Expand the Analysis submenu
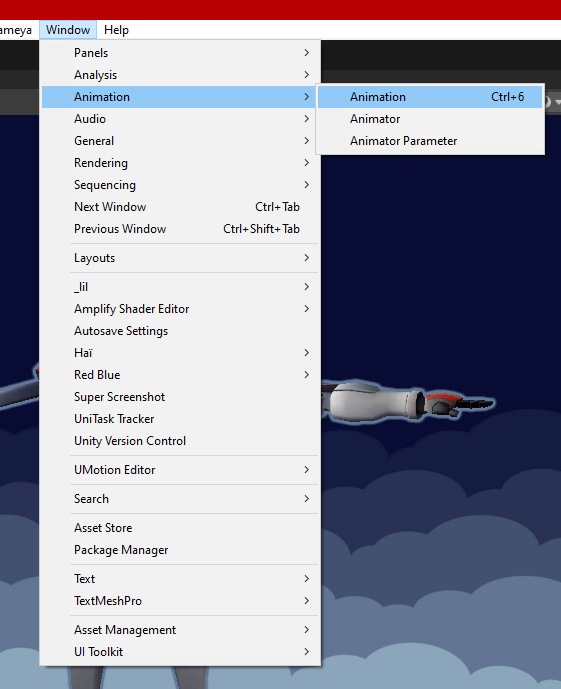This screenshot has height=689, width=561. click(180, 75)
